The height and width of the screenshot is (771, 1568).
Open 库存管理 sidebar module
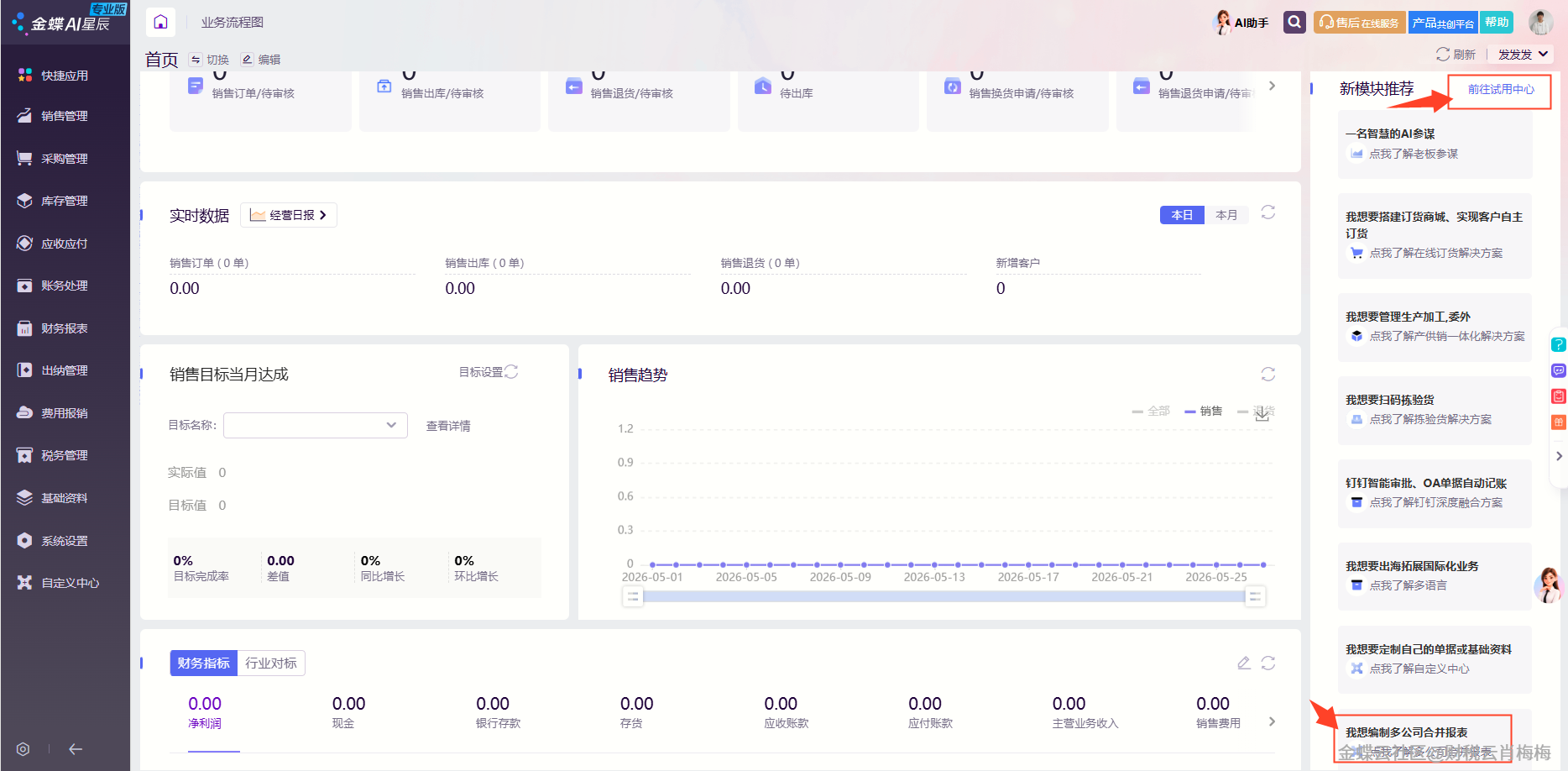[65, 201]
